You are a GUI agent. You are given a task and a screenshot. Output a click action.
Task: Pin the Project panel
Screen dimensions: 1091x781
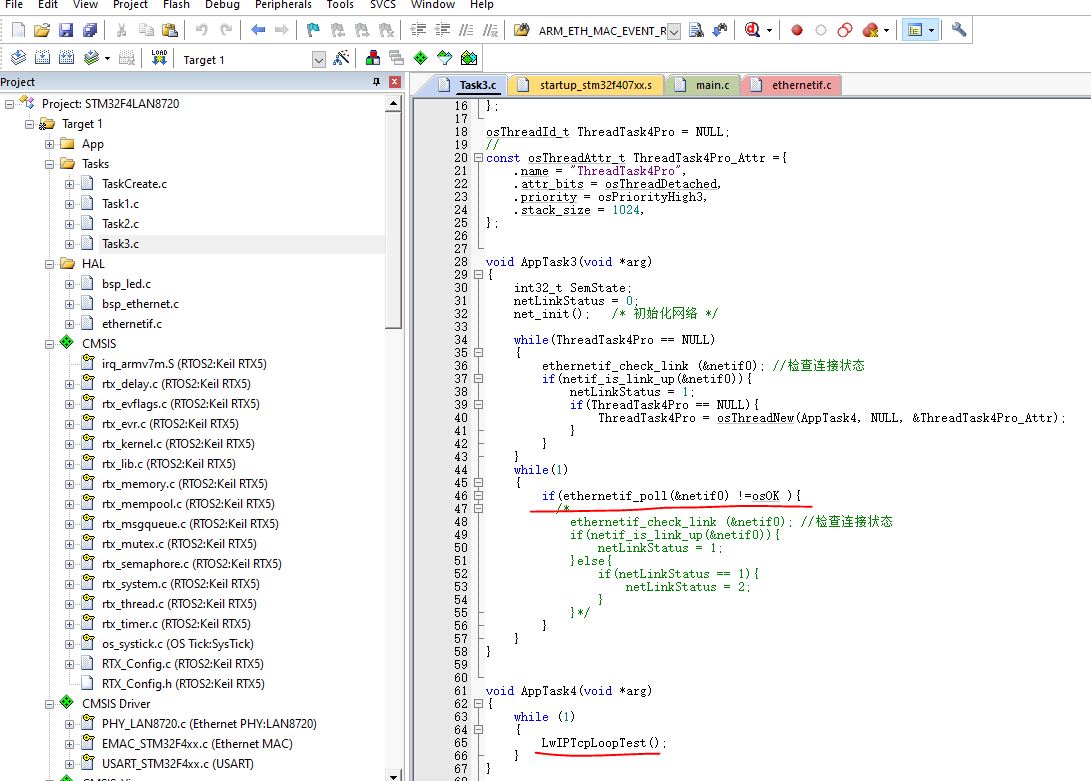pyautogui.click(x=376, y=82)
